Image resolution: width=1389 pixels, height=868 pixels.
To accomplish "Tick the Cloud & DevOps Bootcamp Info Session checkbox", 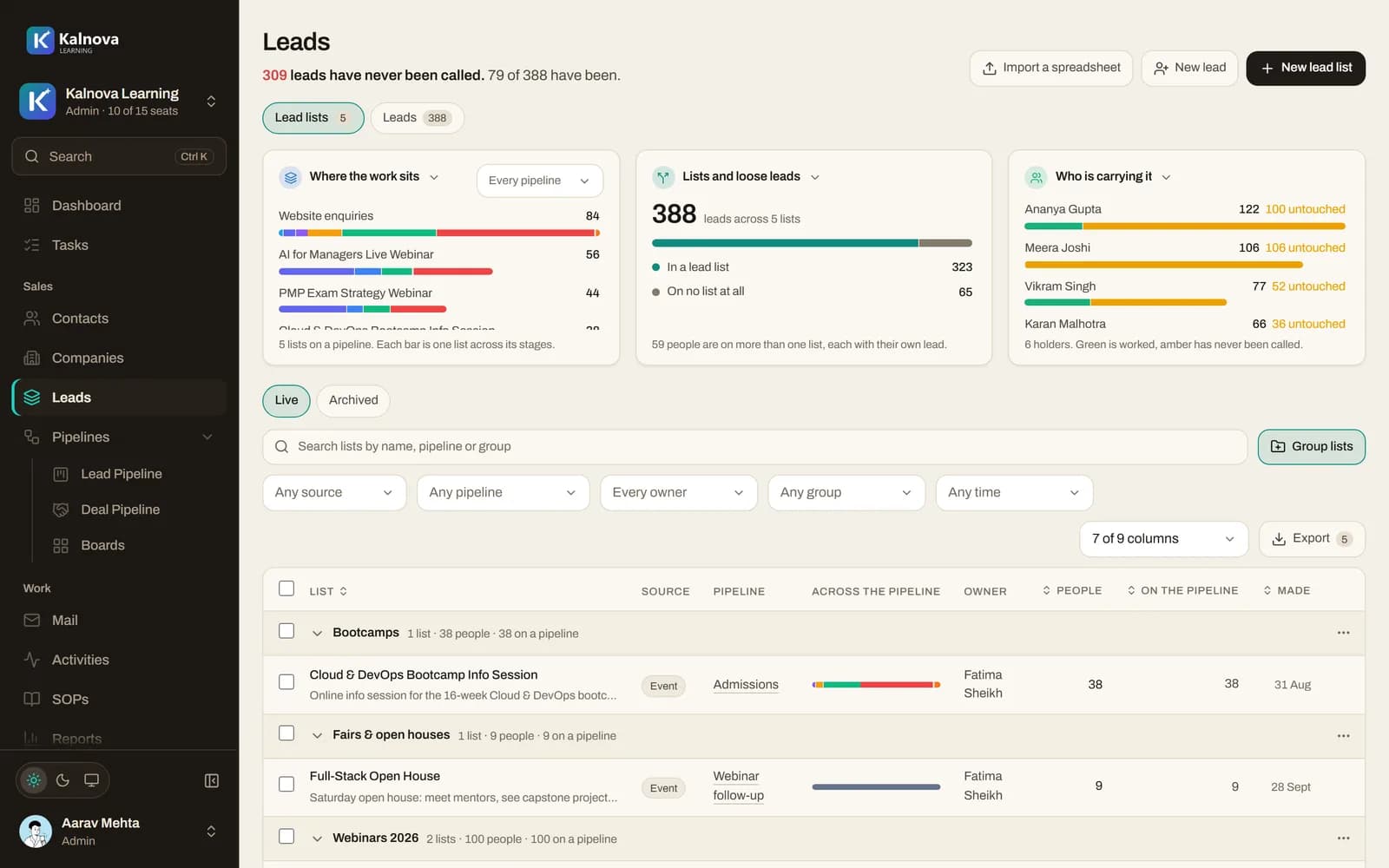I will 286,682.
